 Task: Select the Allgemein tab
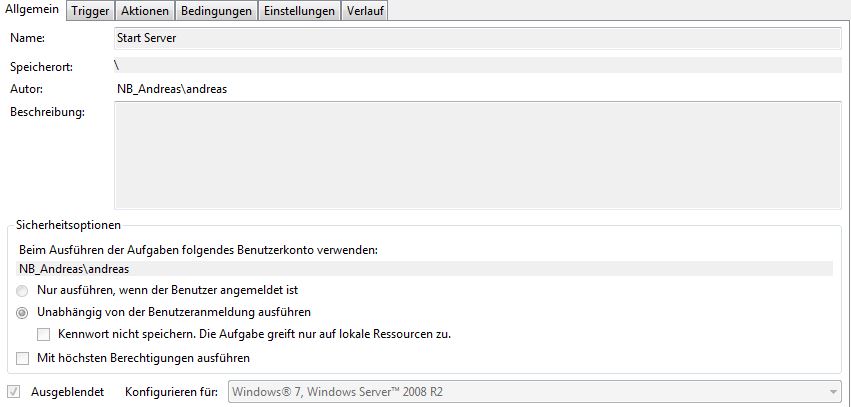click(32, 10)
